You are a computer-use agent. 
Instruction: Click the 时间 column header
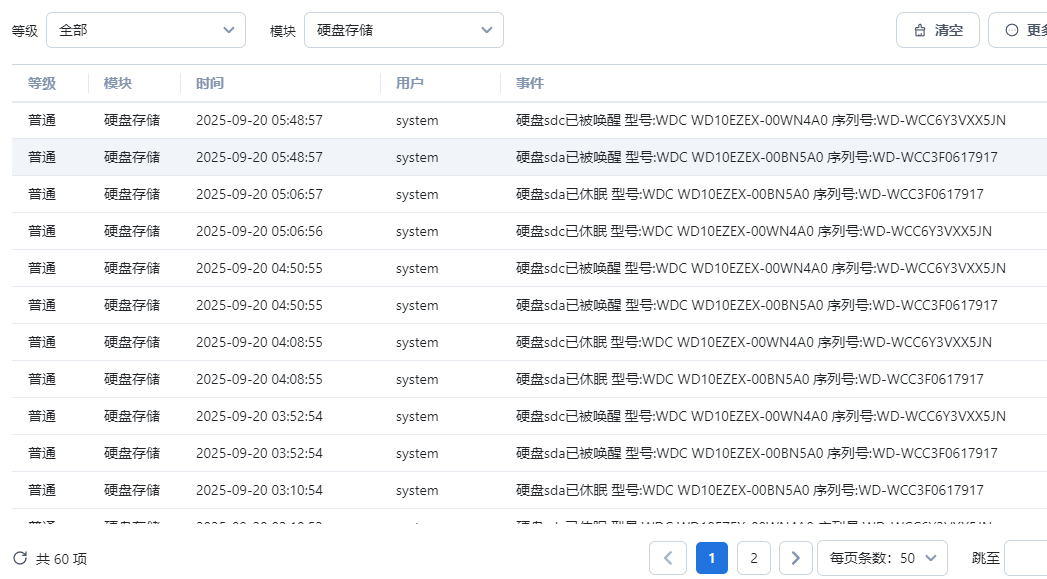(210, 83)
